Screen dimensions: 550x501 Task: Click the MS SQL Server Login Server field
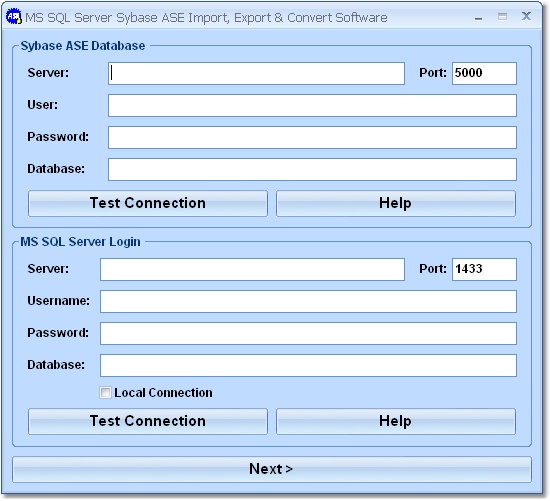[252, 269]
